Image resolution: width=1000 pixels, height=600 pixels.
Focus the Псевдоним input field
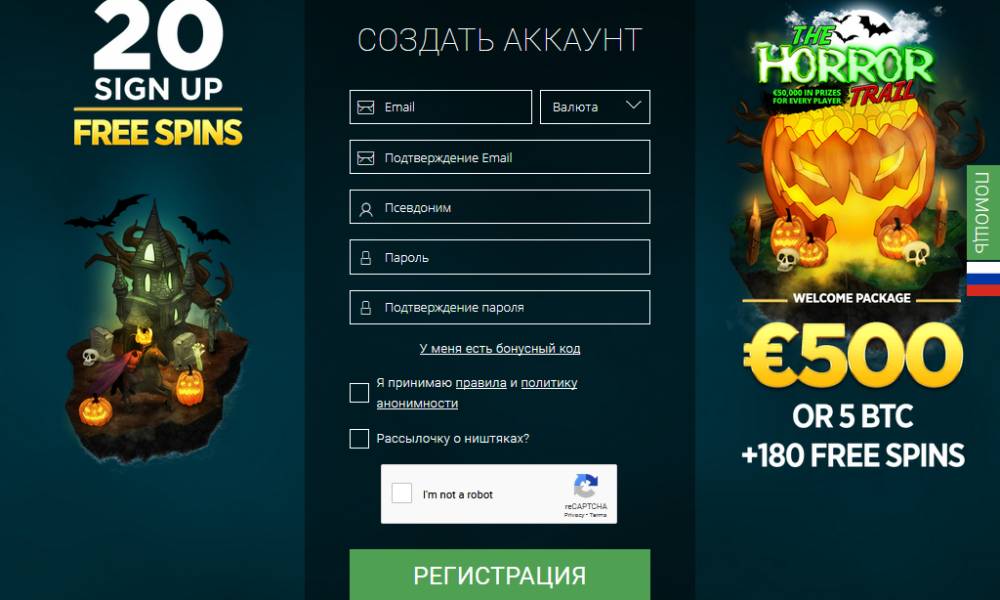(500, 207)
